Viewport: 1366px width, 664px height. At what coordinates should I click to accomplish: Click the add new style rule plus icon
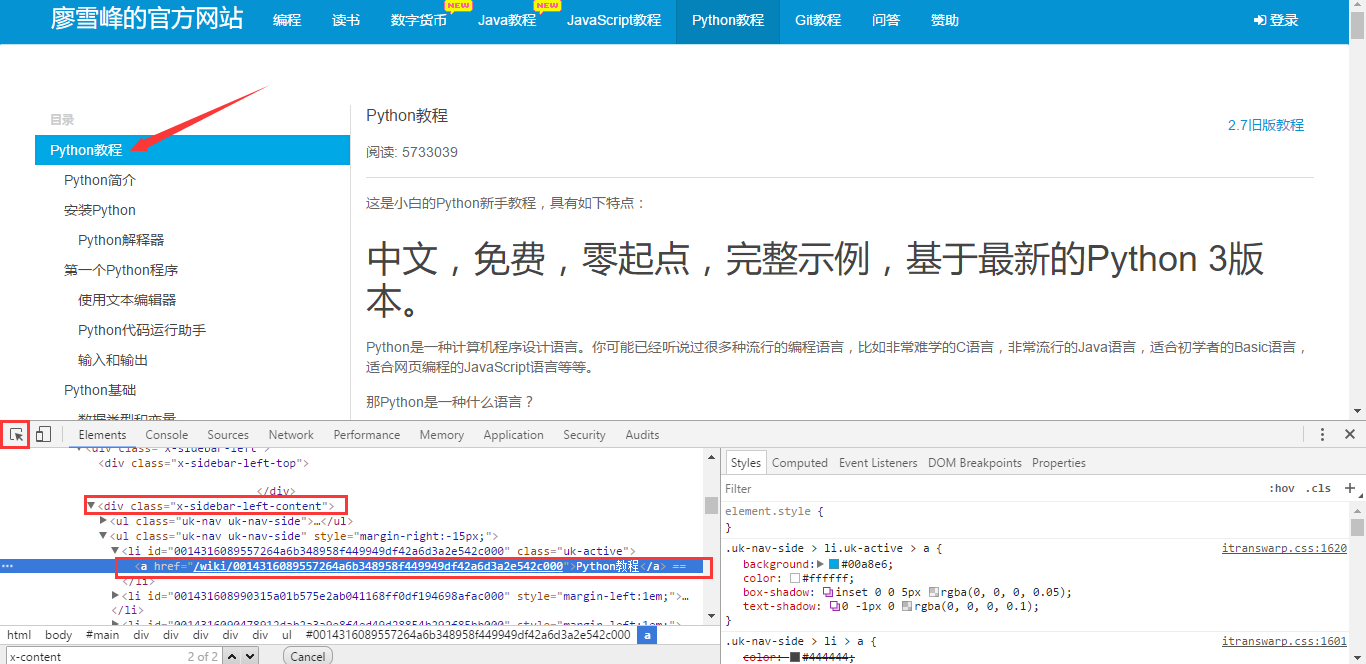[1349, 488]
